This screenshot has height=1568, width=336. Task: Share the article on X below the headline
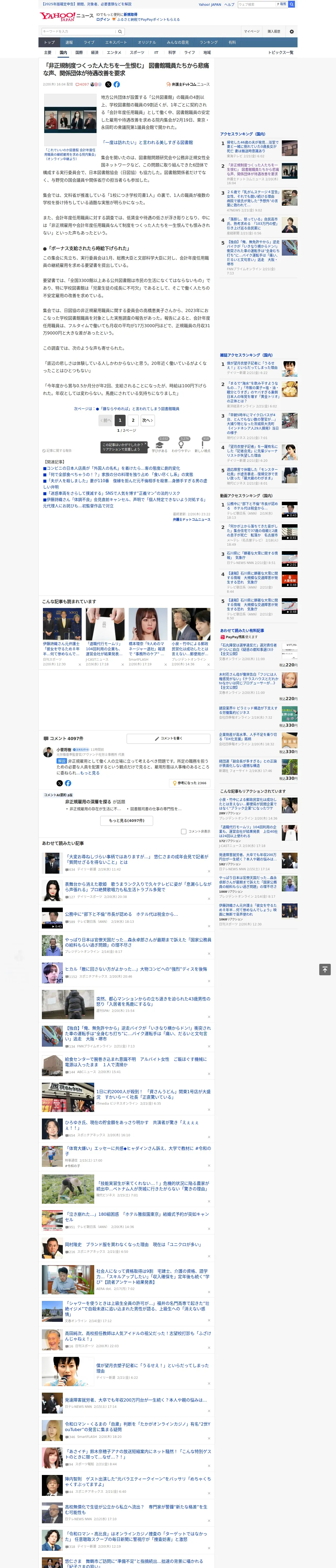click(x=109, y=85)
